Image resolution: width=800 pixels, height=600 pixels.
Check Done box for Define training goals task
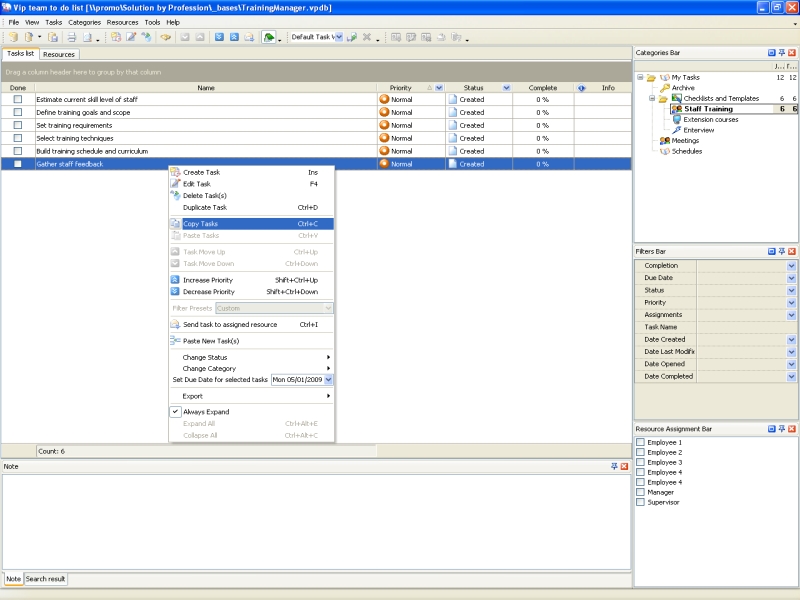(17, 112)
